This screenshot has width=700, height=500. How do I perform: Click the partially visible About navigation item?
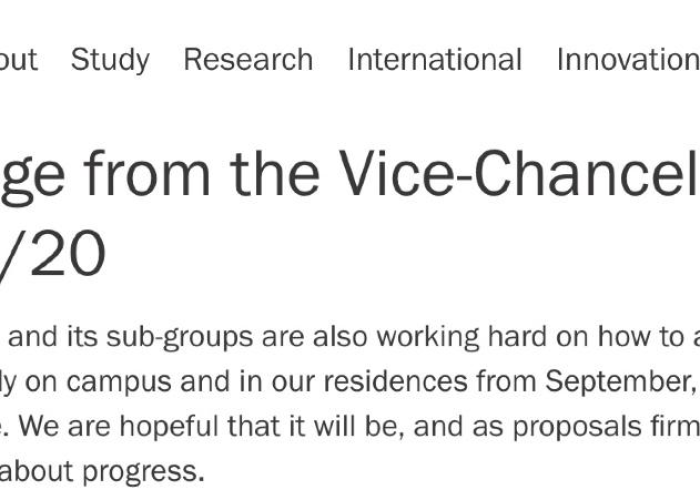tap(19, 59)
